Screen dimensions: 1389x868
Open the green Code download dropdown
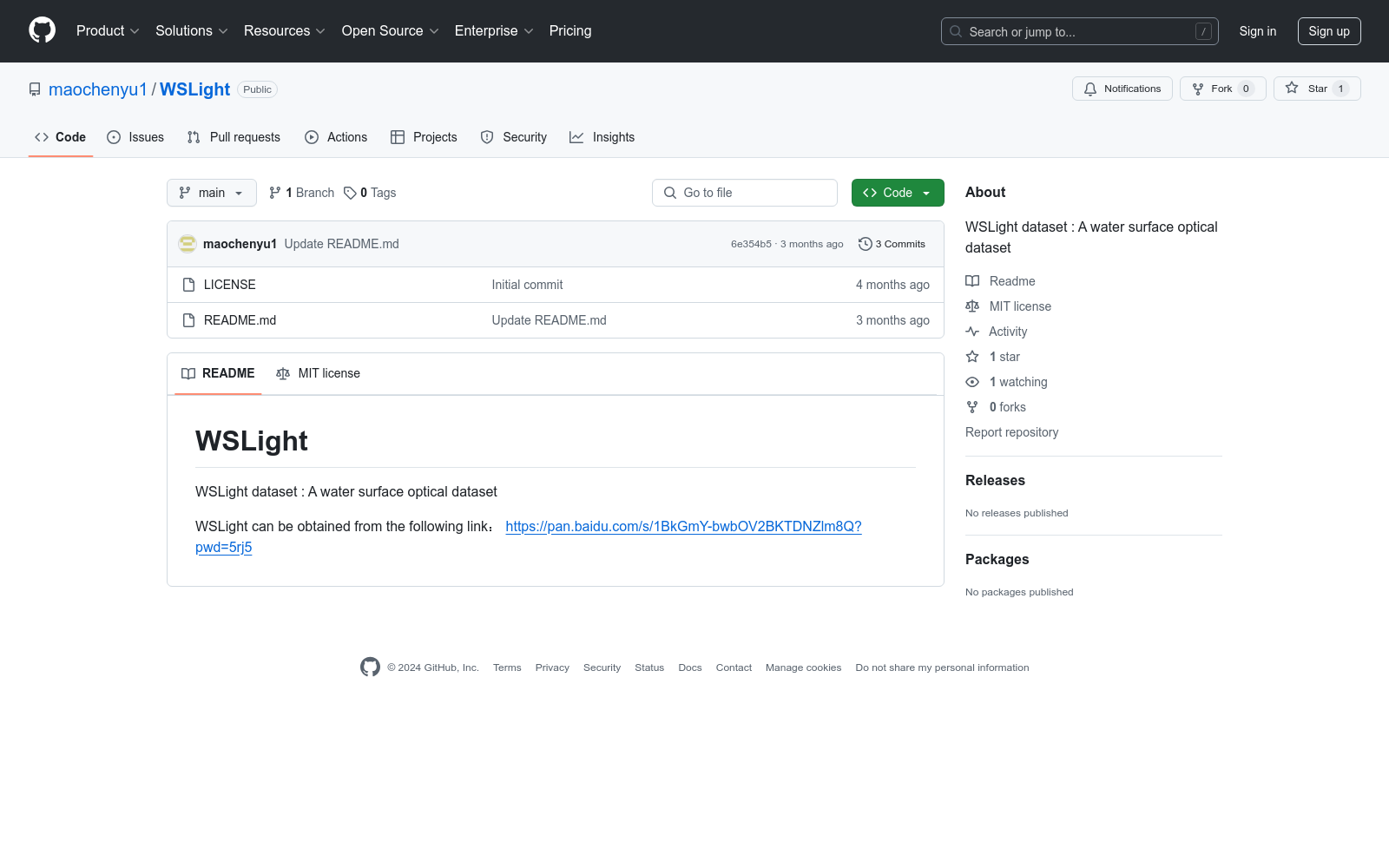click(x=898, y=193)
